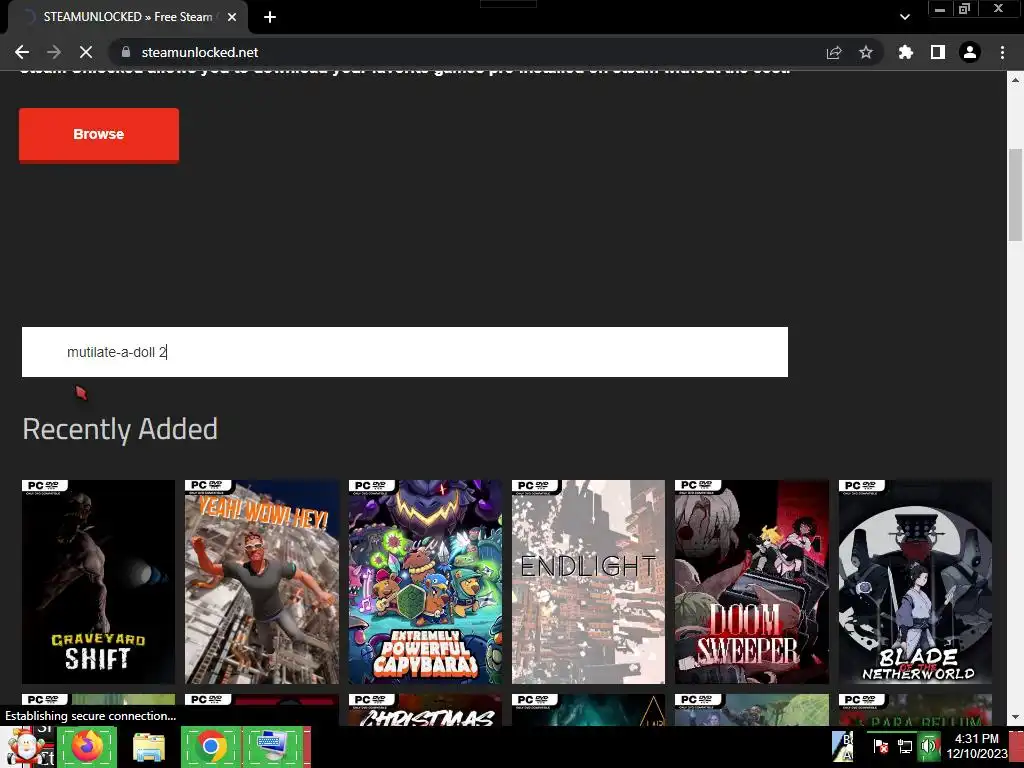Image resolution: width=1024 pixels, height=768 pixels.
Task: Restore down the Chrome window
Action: [964, 9]
